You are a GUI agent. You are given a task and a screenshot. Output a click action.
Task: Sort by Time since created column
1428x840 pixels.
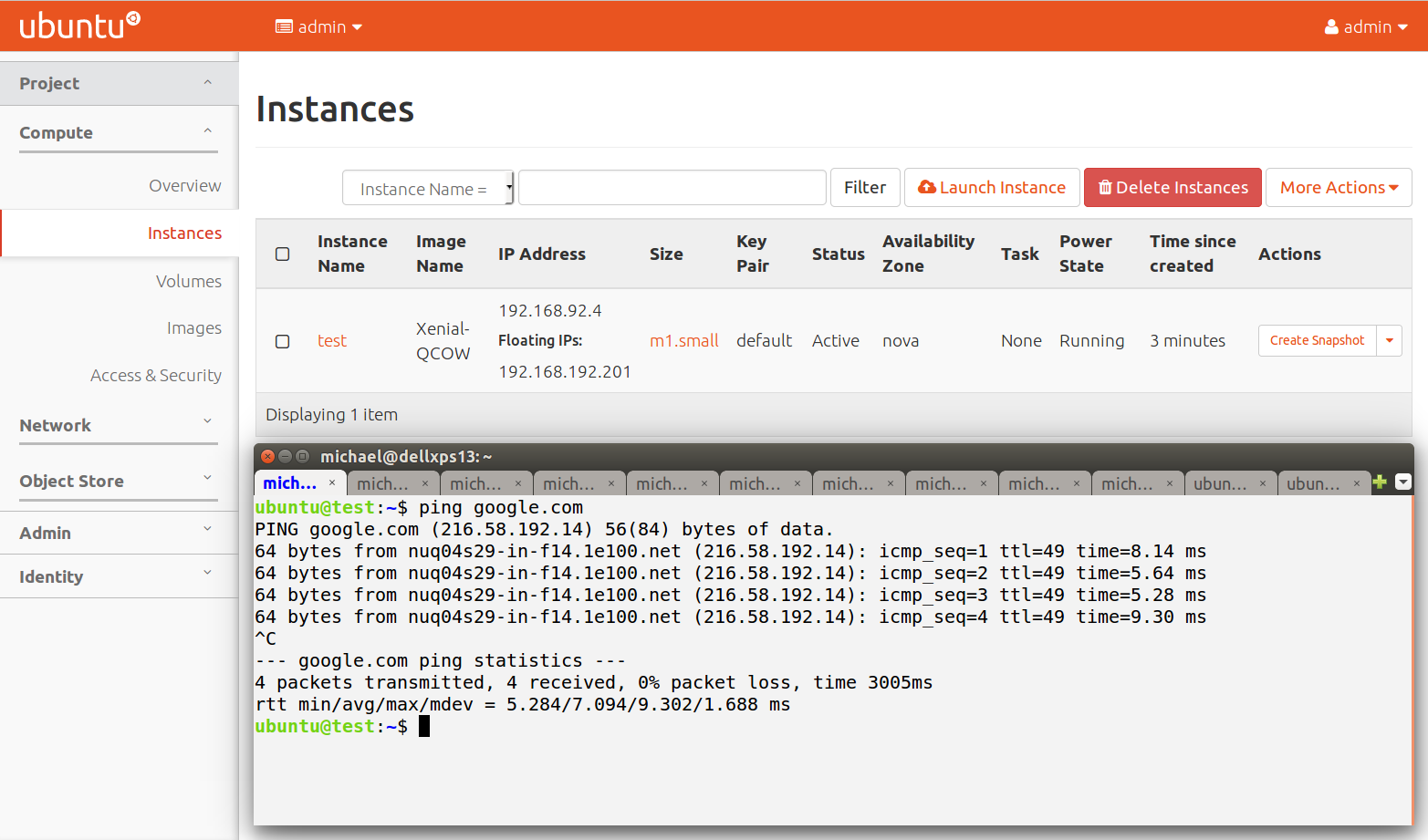1193,254
